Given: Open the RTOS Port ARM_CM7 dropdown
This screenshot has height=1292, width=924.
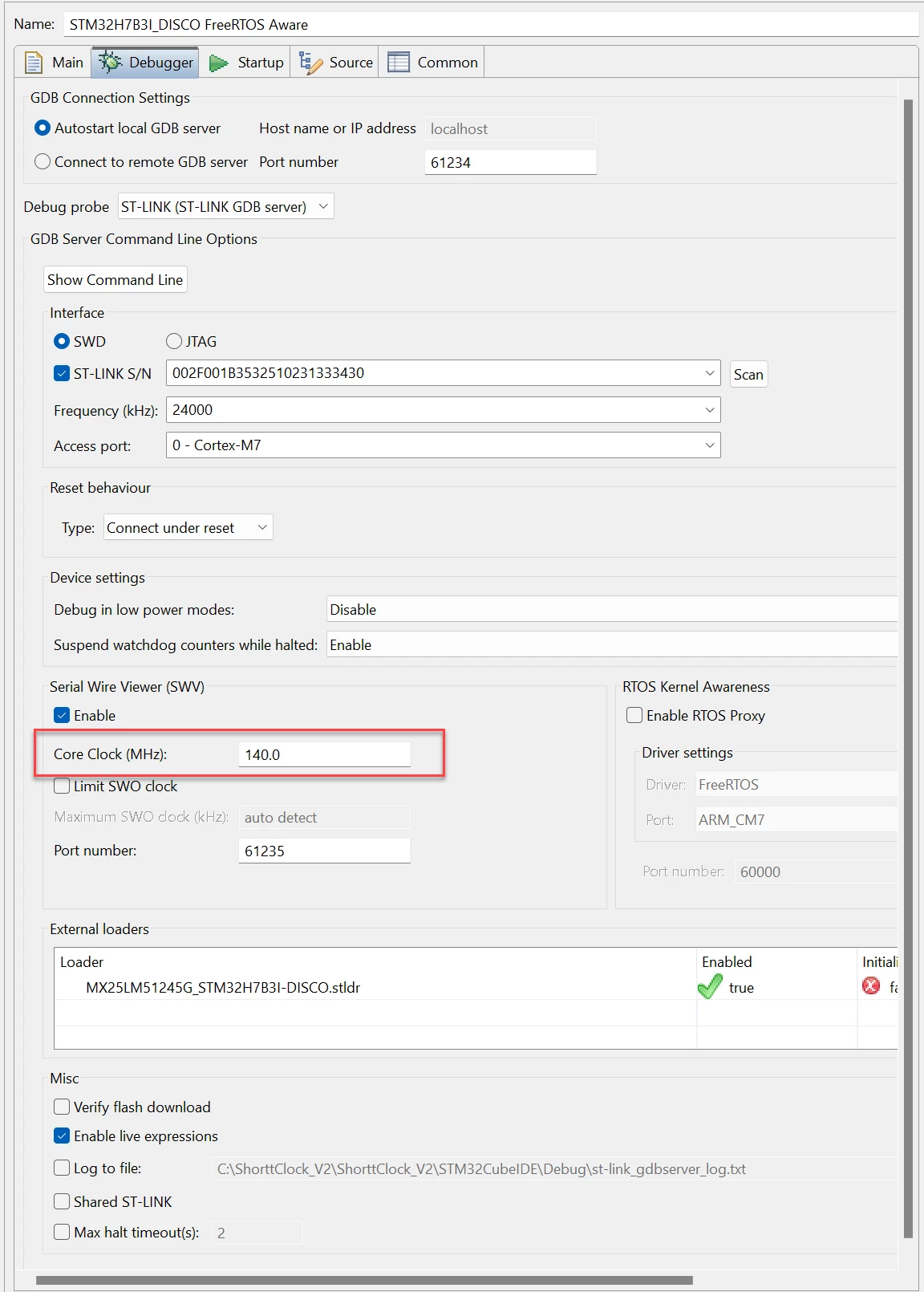Looking at the screenshot, I should 796,819.
